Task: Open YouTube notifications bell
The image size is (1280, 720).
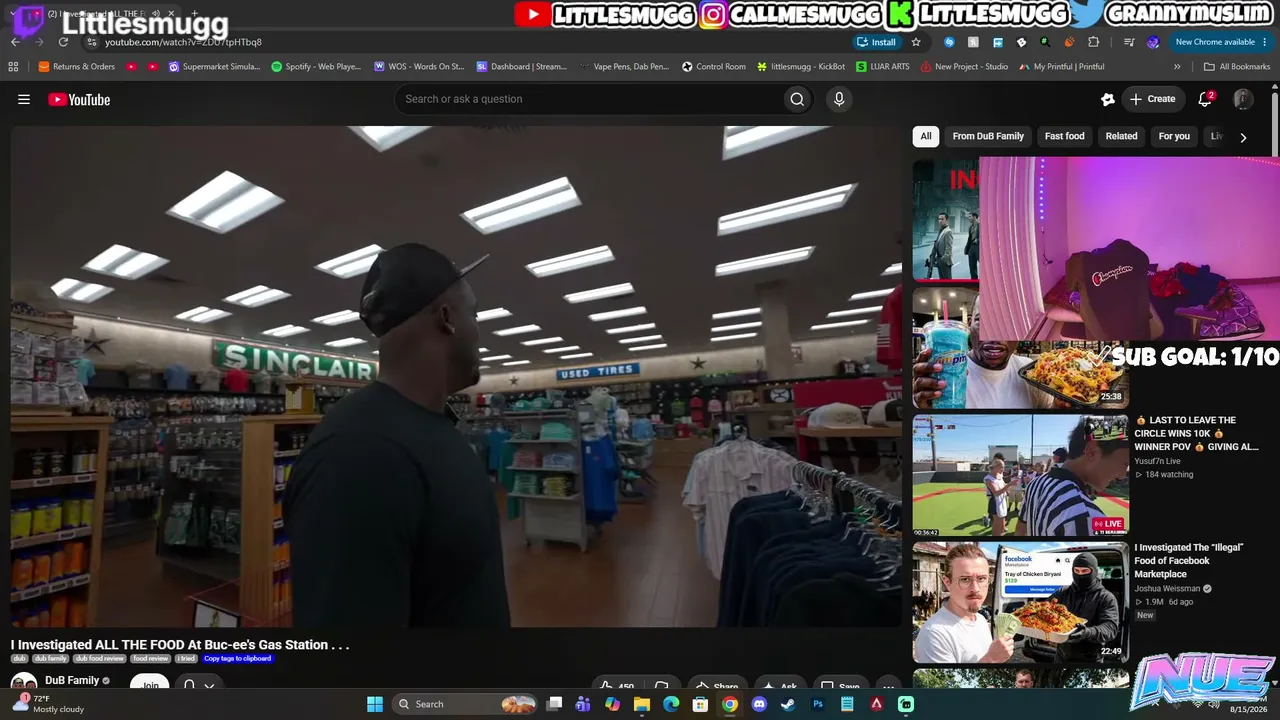Action: [x=1205, y=99]
